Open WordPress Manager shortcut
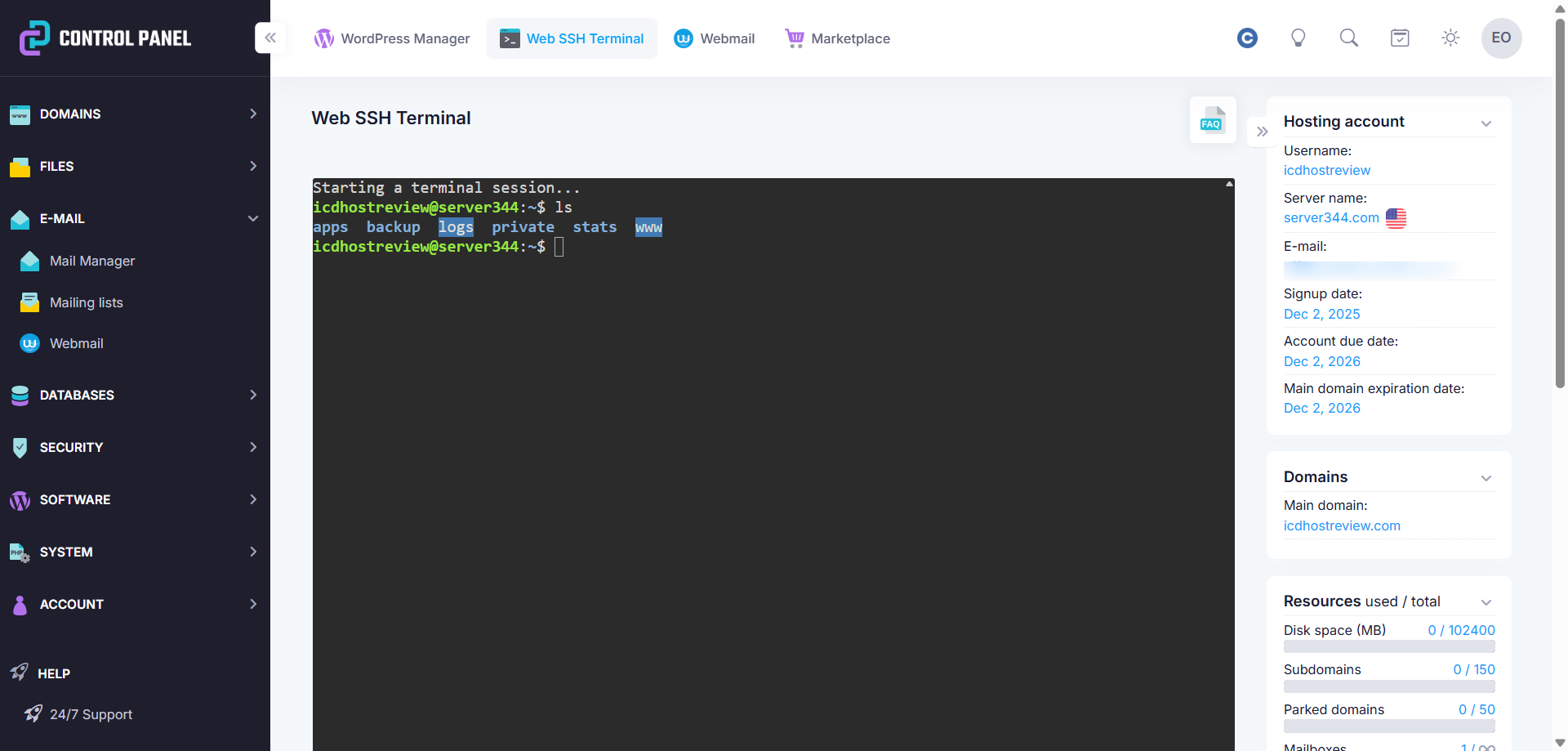 coord(392,38)
